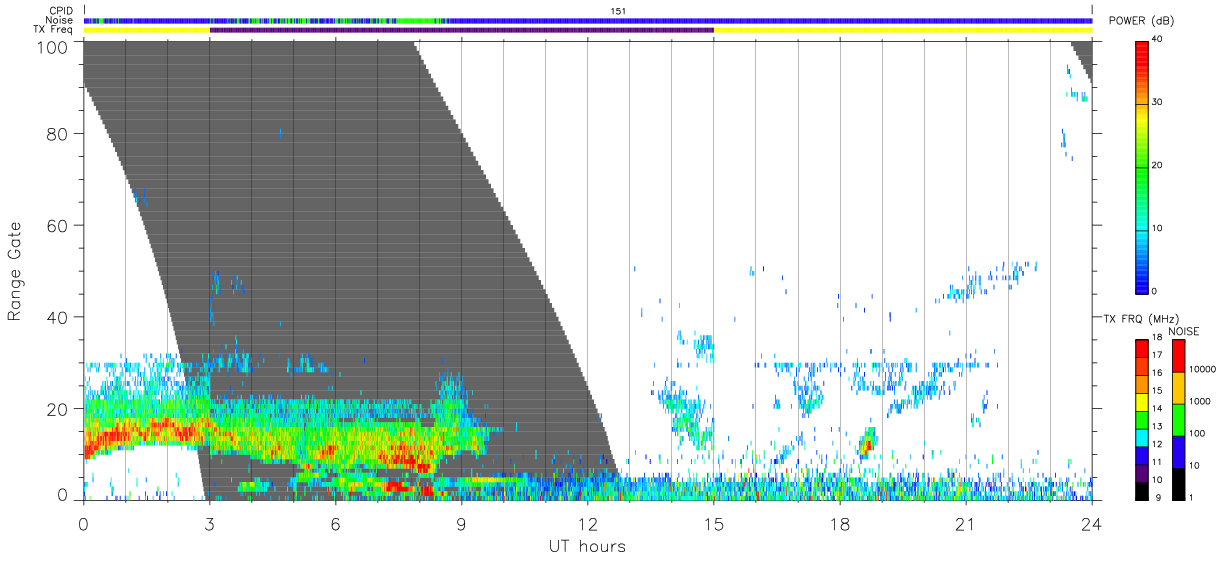Viewport: 1228px width, 567px height.
Task: Select the 0 tick on the POWER scale
Action: click(x=1154, y=291)
